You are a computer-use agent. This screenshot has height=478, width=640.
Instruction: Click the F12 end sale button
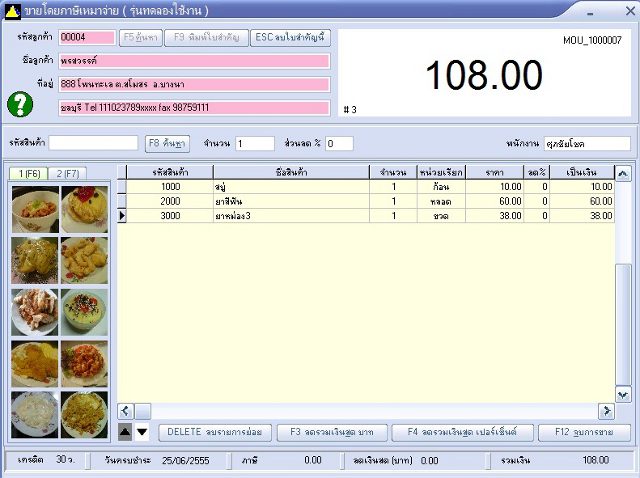584,433
